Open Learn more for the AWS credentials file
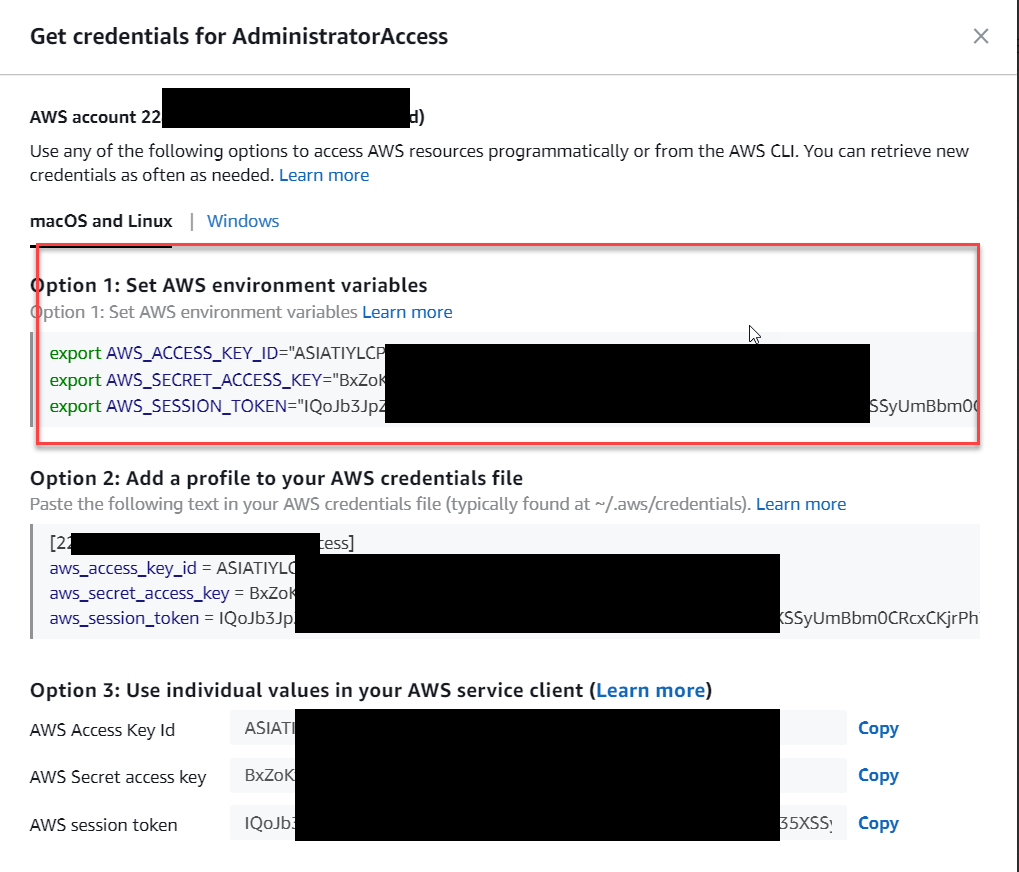This screenshot has height=872, width=1019. (x=799, y=503)
